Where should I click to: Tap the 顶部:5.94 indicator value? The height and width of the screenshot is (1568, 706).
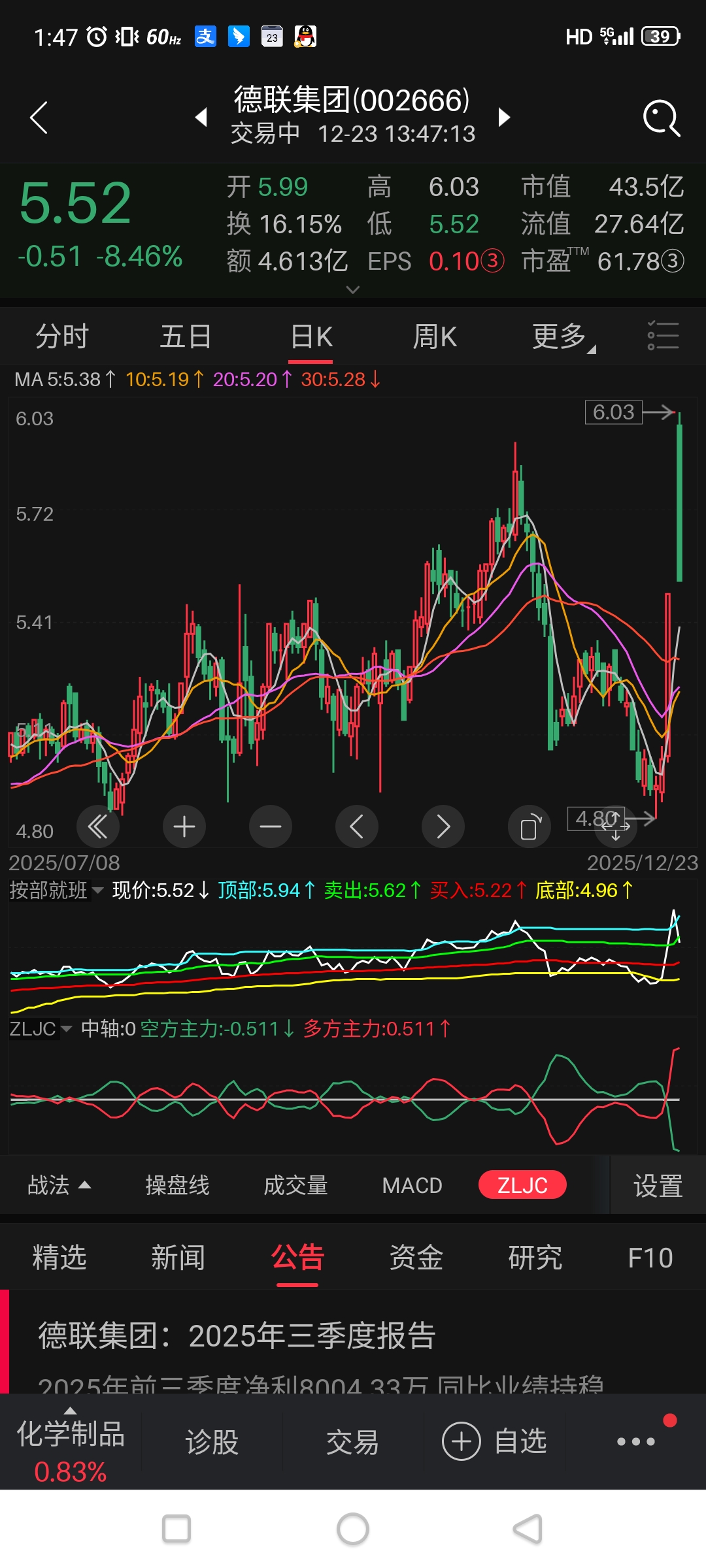(x=267, y=890)
